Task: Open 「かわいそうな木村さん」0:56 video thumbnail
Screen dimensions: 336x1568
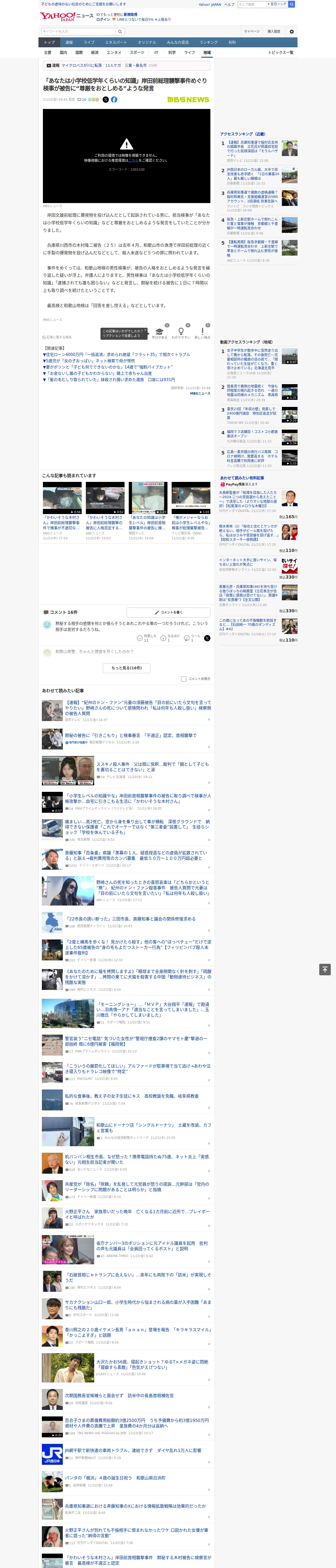Action: click(x=62, y=498)
